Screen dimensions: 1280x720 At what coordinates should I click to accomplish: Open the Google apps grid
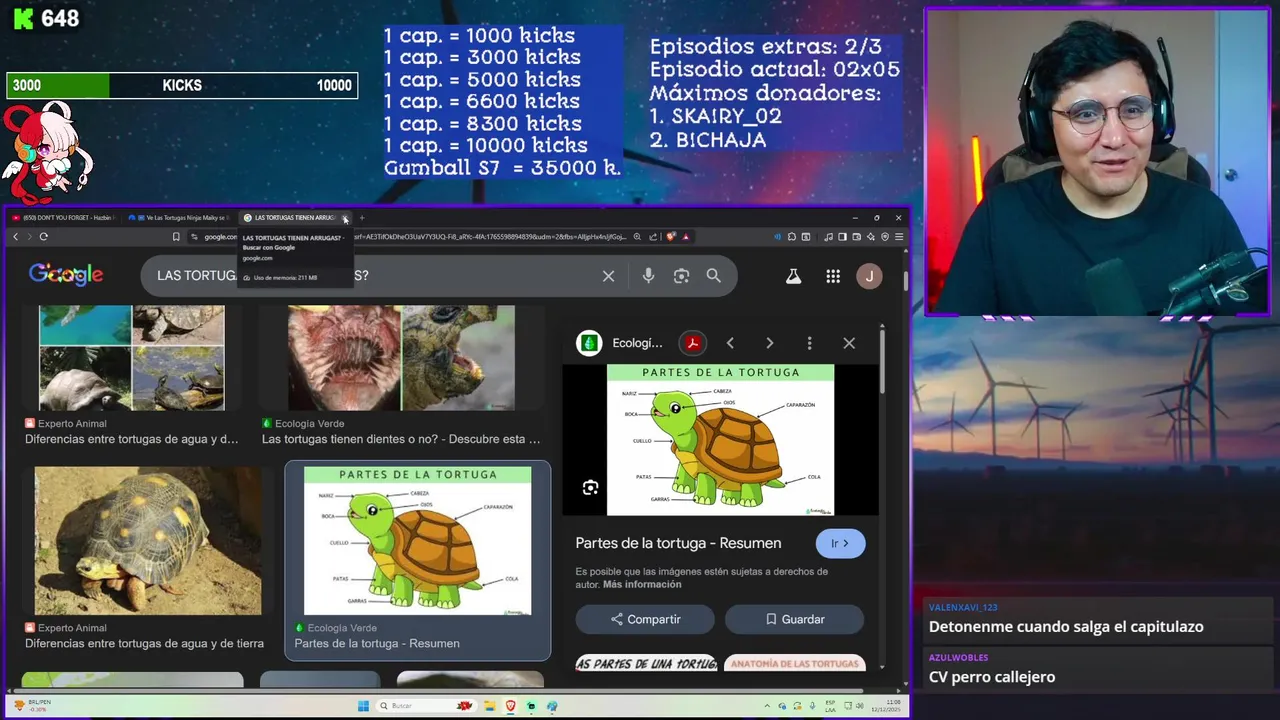pyautogui.click(x=833, y=276)
